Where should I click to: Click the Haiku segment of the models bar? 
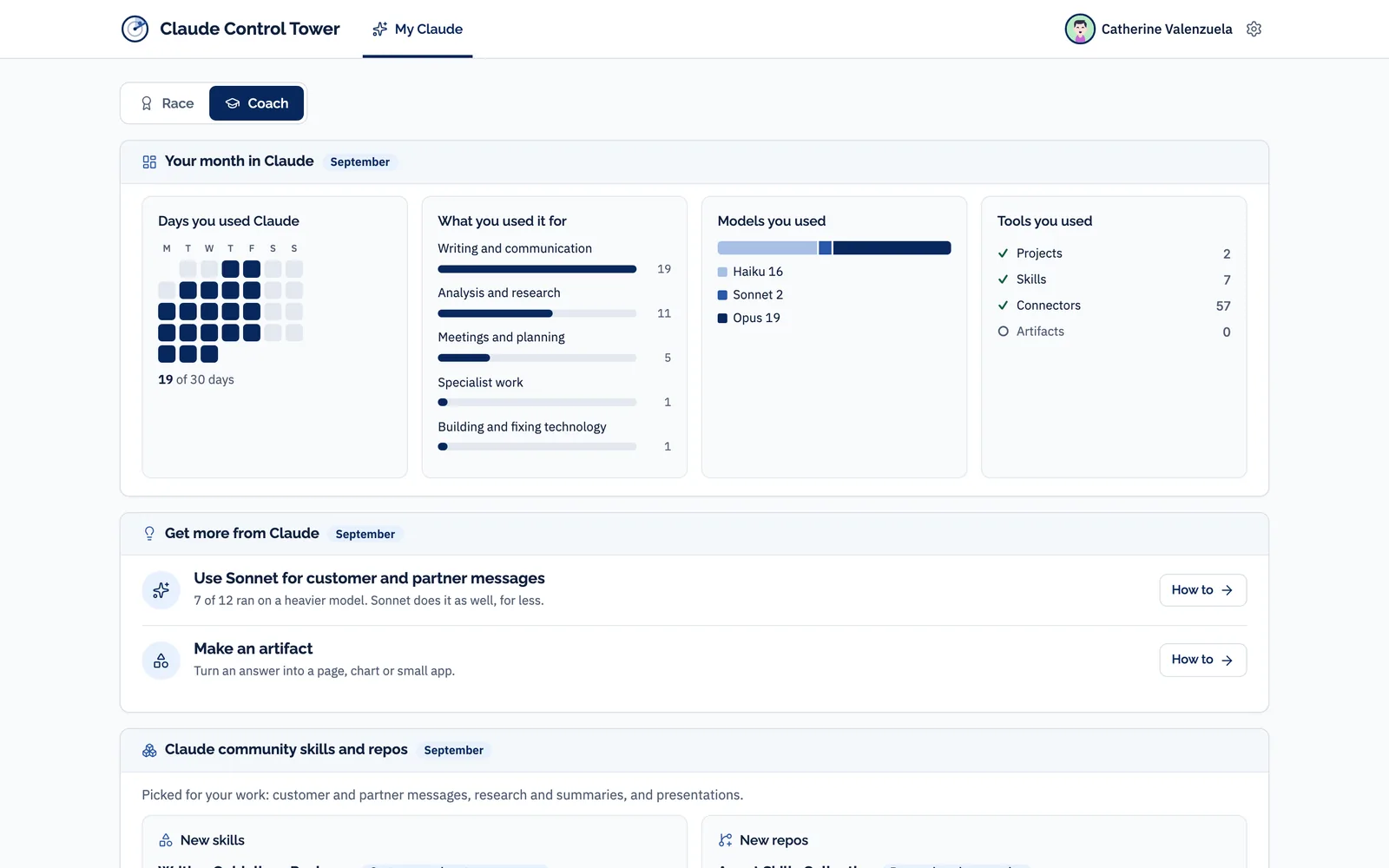pos(767,248)
